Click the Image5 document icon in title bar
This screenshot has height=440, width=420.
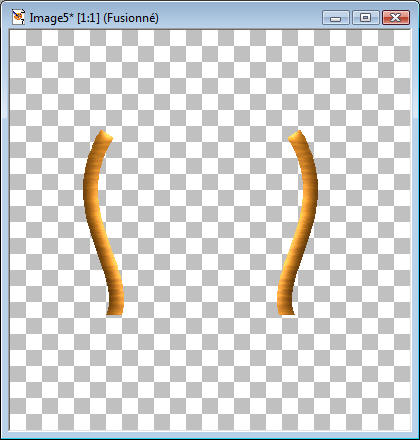(x=18, y=17)
